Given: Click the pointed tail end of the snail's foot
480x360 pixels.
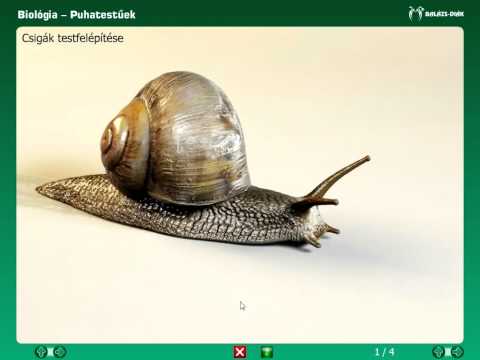Looking at the screenshot, I should 43,190.
